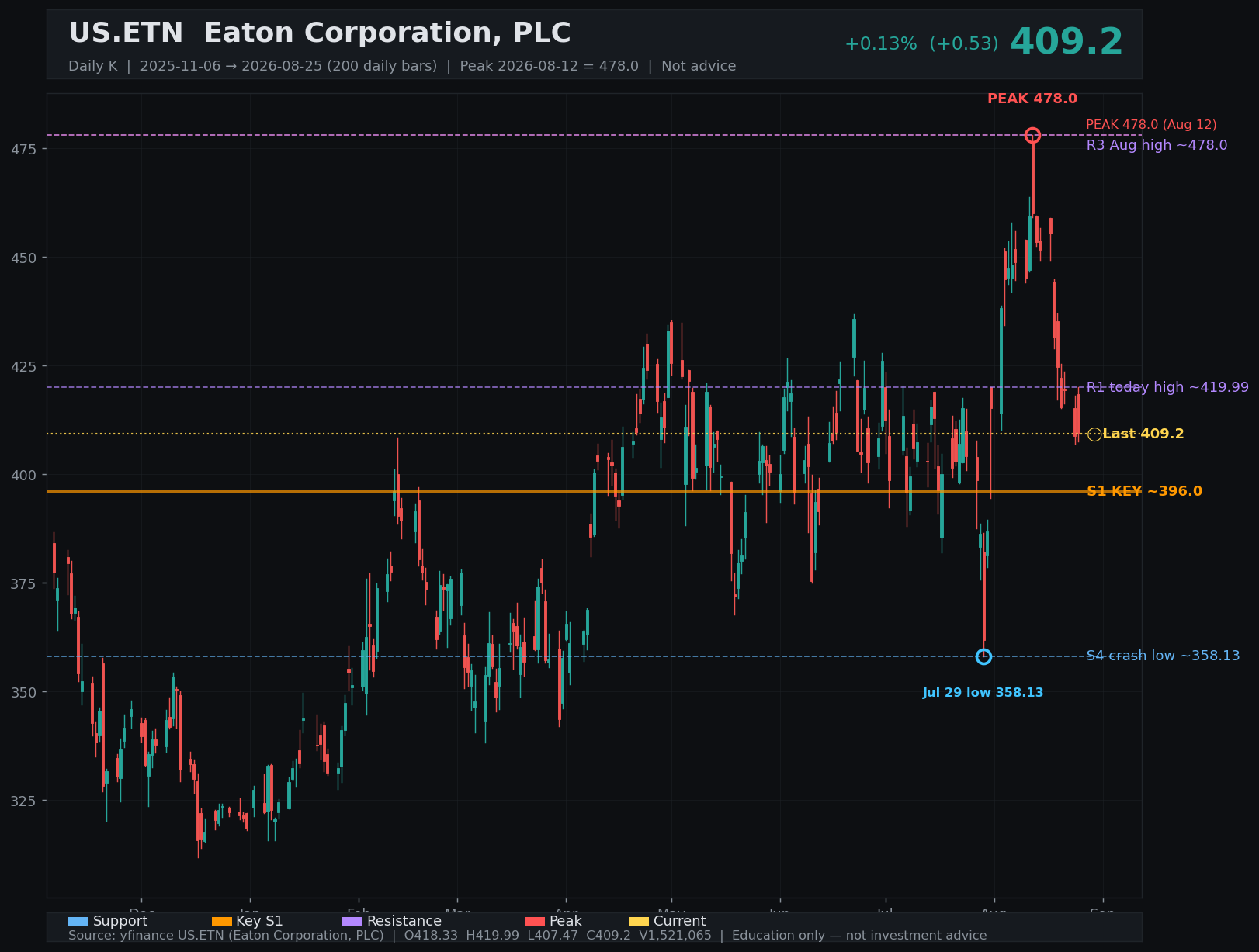Click the 325 y-axis tick label
This screenshot has width=1259, height=952.
coord(25,801)
